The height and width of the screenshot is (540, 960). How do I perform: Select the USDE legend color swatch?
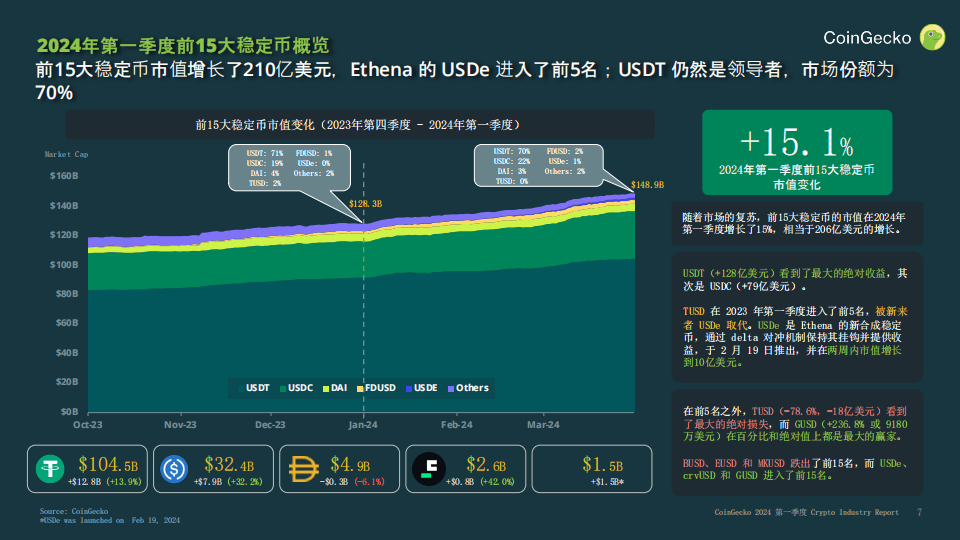coord(408,388)
